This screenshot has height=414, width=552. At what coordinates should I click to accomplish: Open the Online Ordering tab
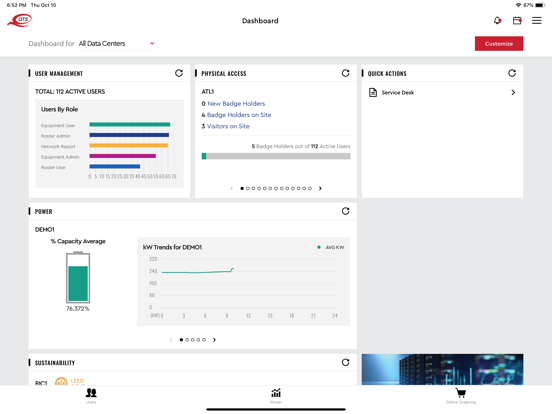pos(460,396)
